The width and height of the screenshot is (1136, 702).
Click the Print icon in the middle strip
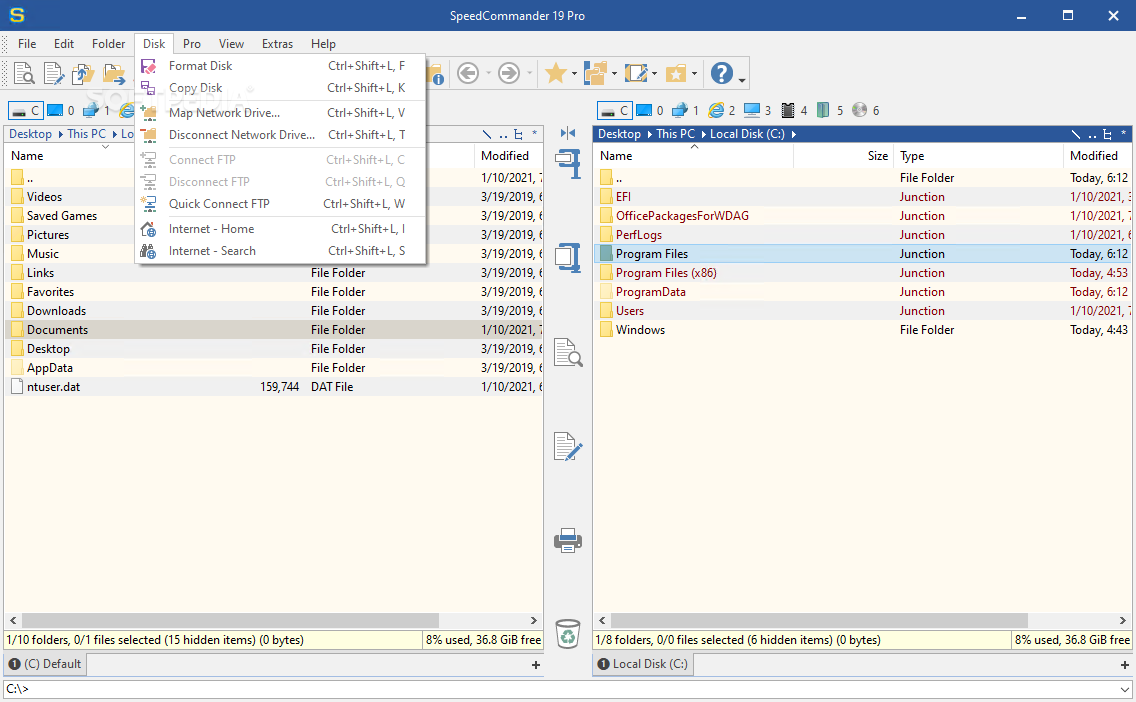(568, 540)
